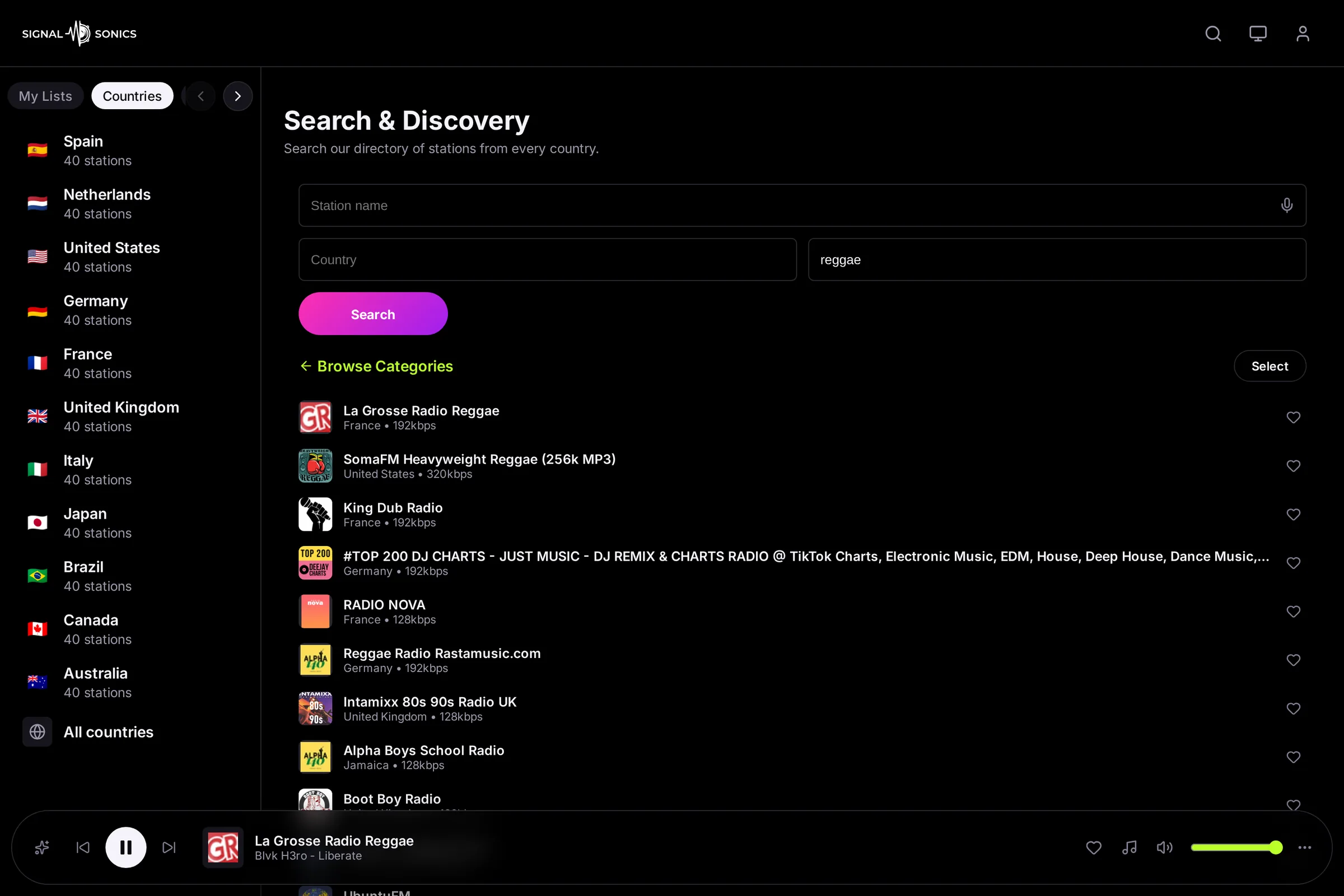1344x896 pixels.
Task: Click the Brazil flag icon
Action: point(37,576)
